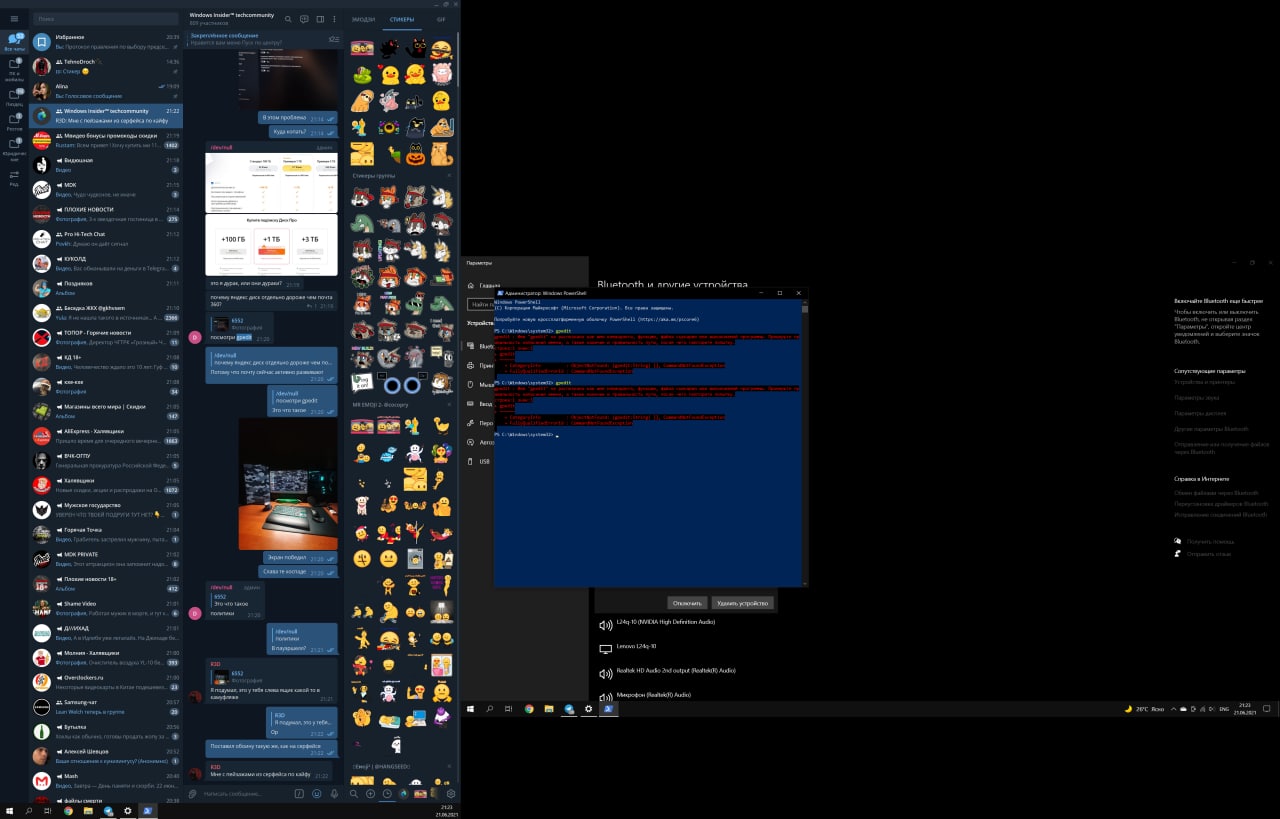Search inside the Windows Insider chat
Image resolution: width=1280 pixels, height=819 pixels.
[x=288, y=19]
